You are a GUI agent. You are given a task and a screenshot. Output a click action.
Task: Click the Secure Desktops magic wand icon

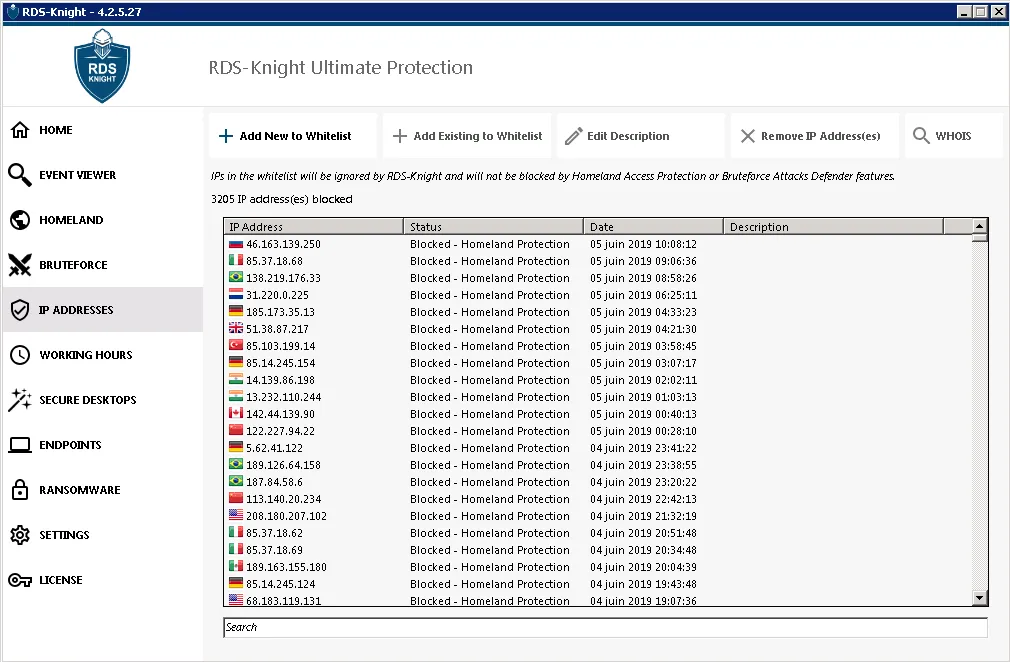click(19, 400)
